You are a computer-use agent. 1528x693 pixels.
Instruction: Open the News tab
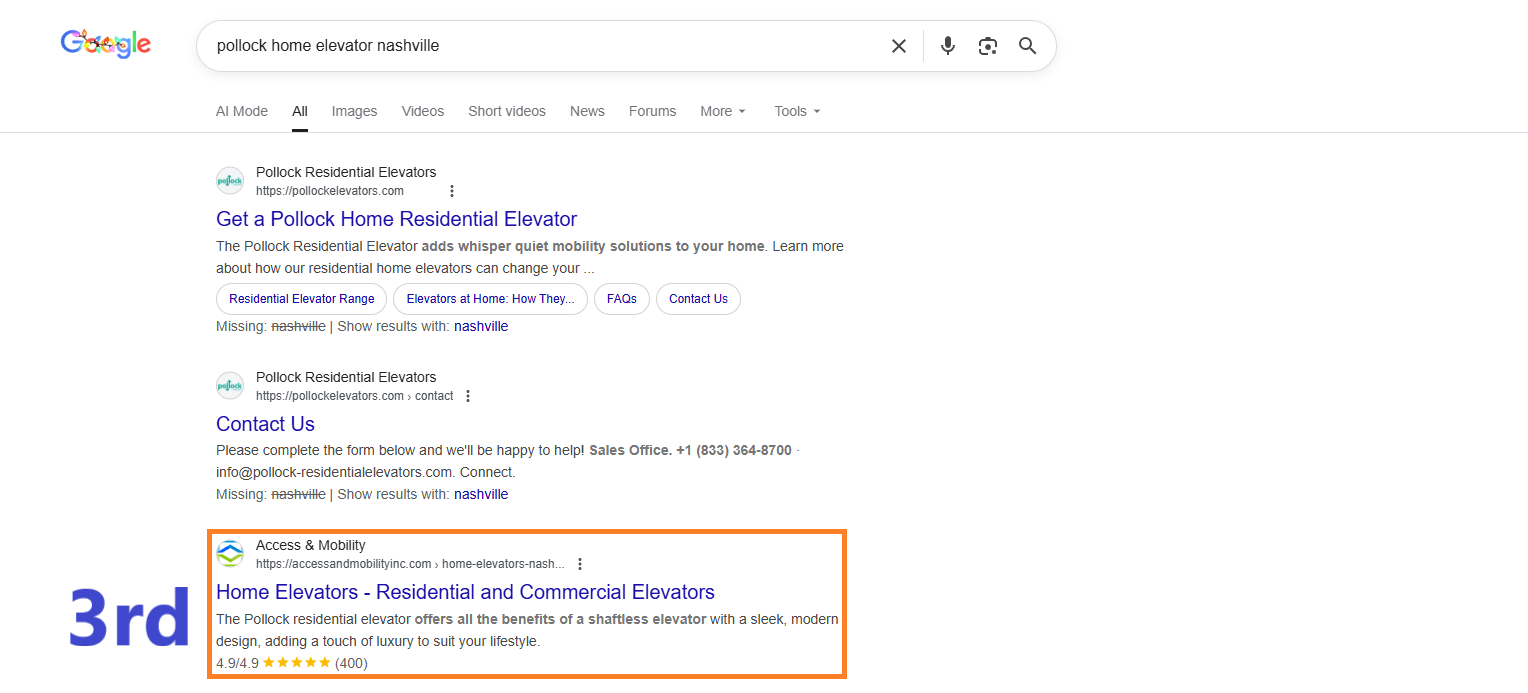[587, 111]
